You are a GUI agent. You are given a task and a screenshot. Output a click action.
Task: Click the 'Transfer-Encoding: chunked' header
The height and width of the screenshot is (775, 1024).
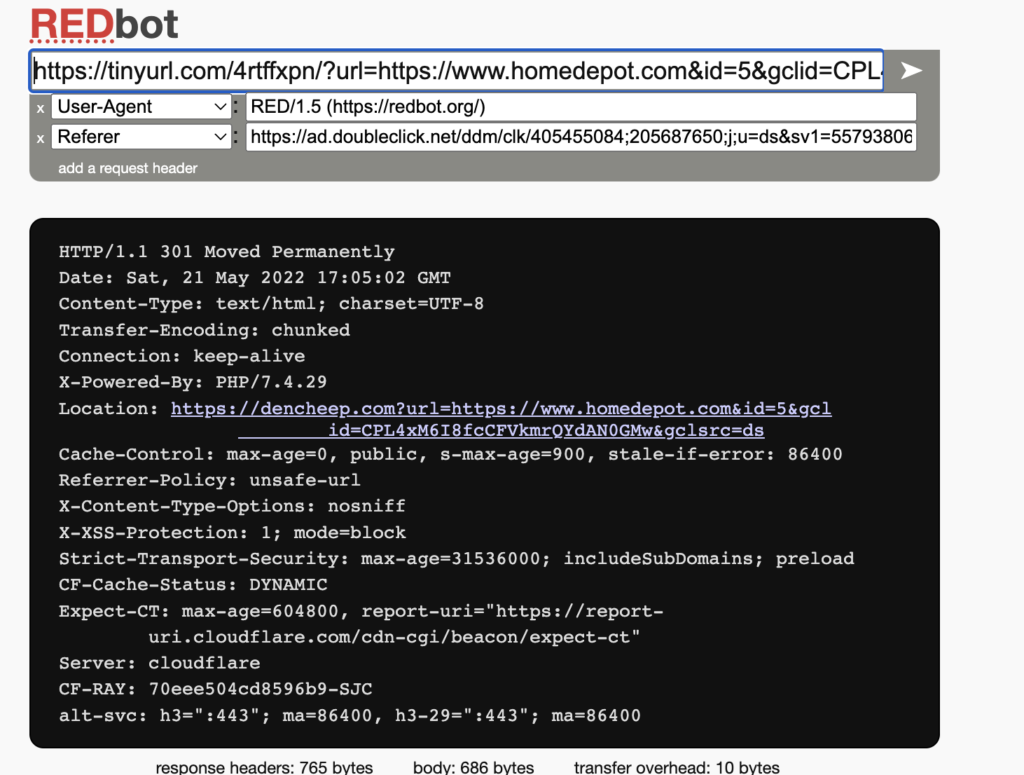click(x=204, y=330)
